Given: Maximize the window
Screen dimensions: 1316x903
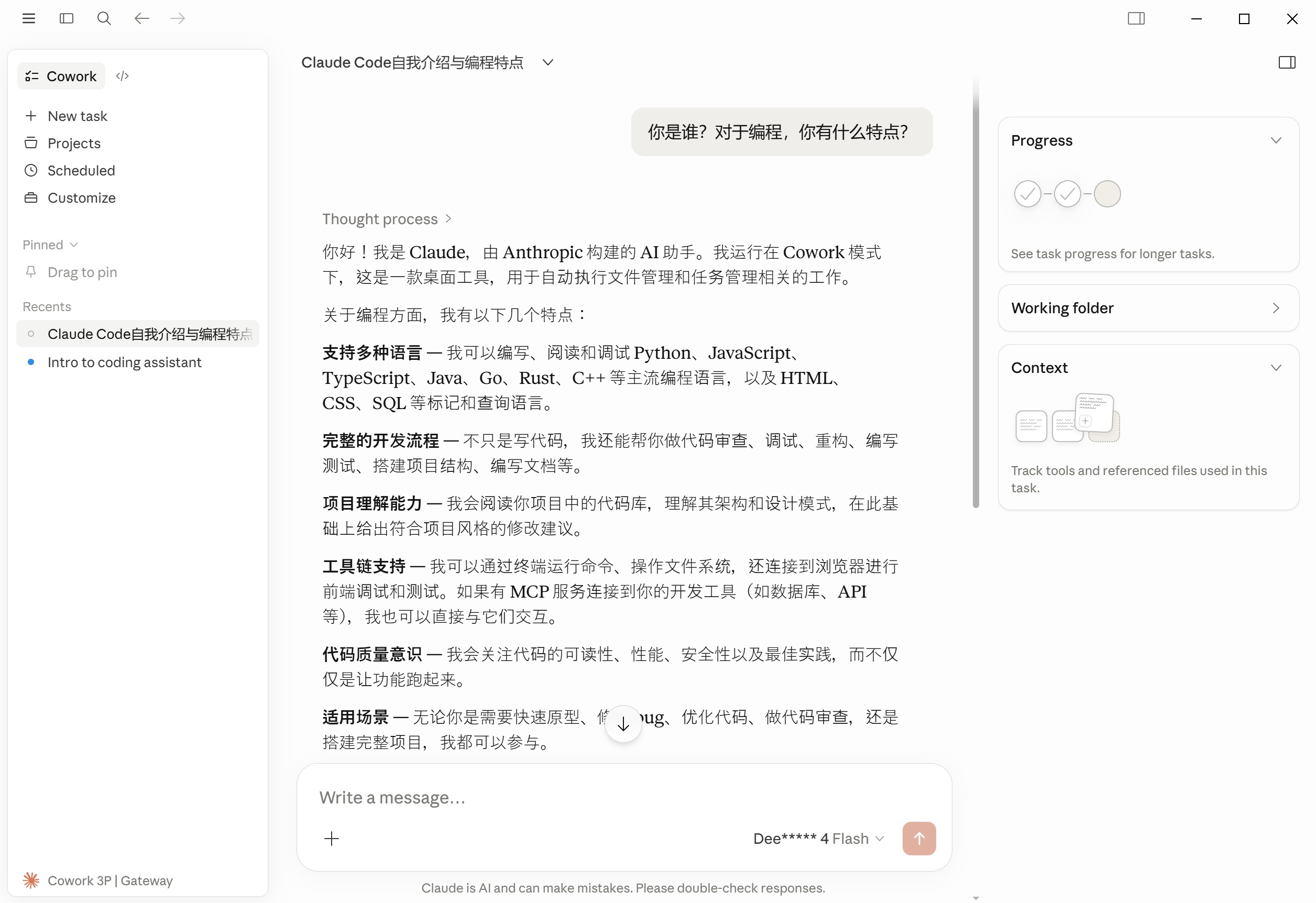Looking at the screenshot, I should (x=1244, y=19).
